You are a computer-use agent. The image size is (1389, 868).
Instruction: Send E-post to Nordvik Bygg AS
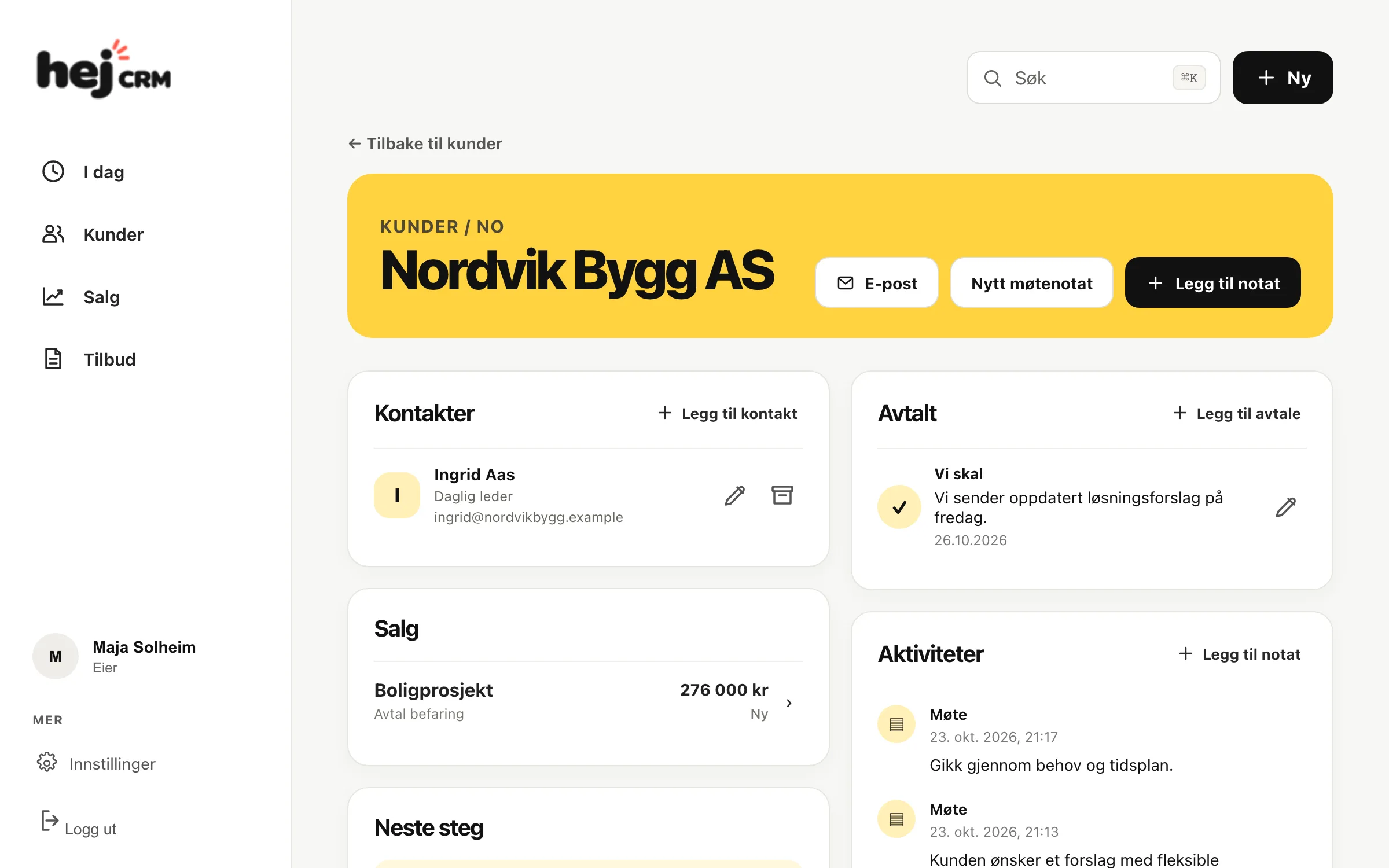point(876,283)
